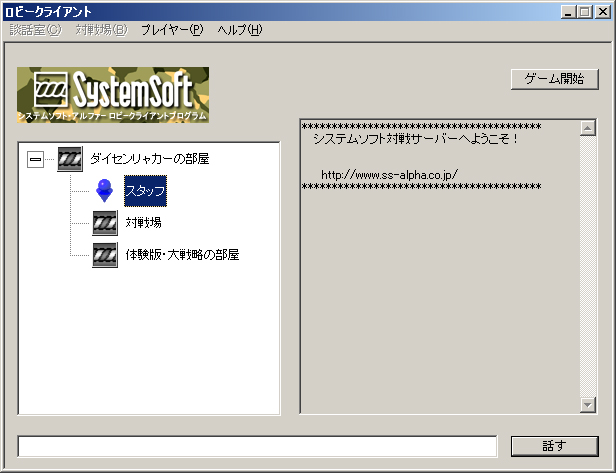Click the 体験版・大戦略の部屋 room icon
Image resolution: width=616 pixels, height=473 pixels.
(x=104, y=254)
